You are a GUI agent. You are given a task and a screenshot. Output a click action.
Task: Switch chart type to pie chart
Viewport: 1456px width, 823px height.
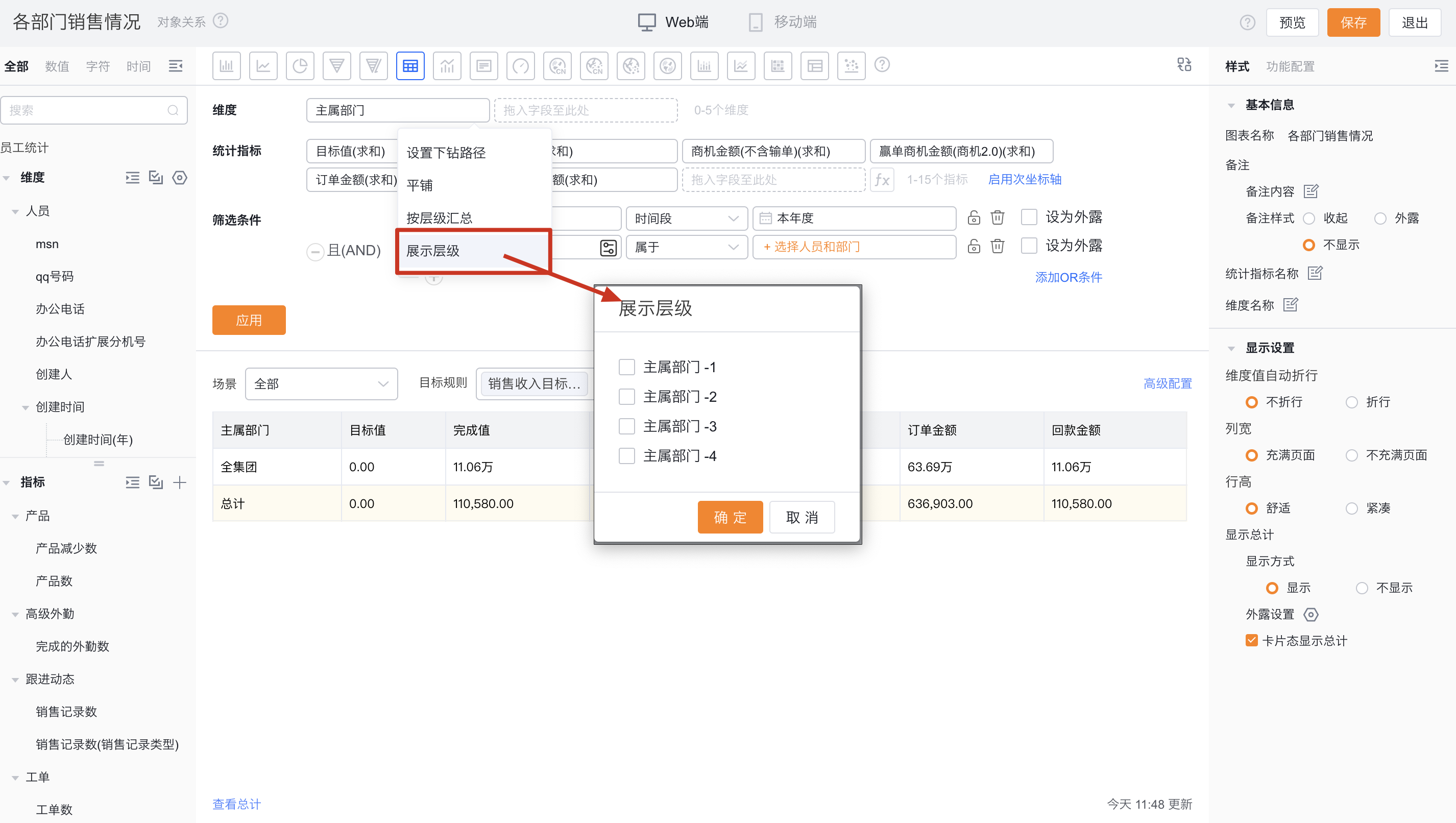point(300,65)
